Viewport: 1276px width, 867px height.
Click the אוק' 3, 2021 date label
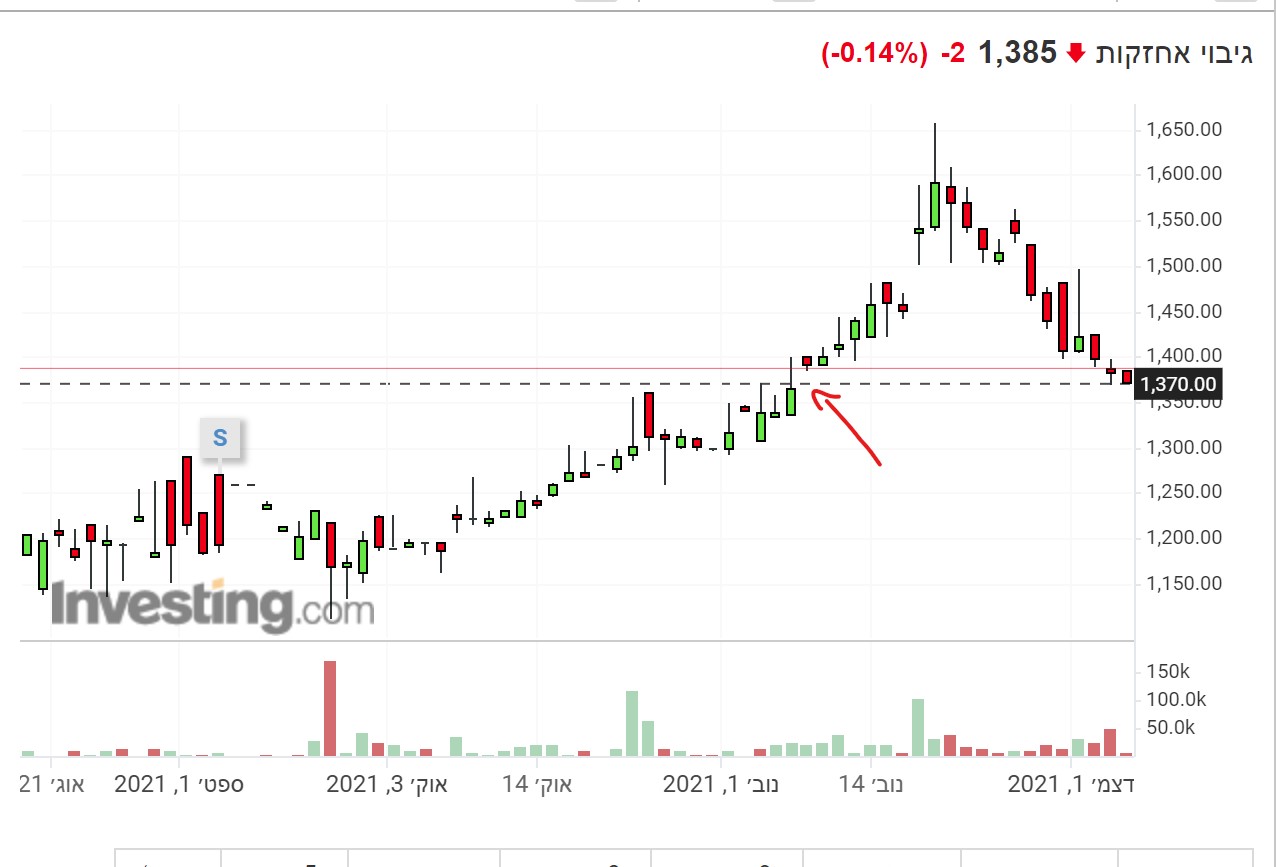tap(387, 784)
